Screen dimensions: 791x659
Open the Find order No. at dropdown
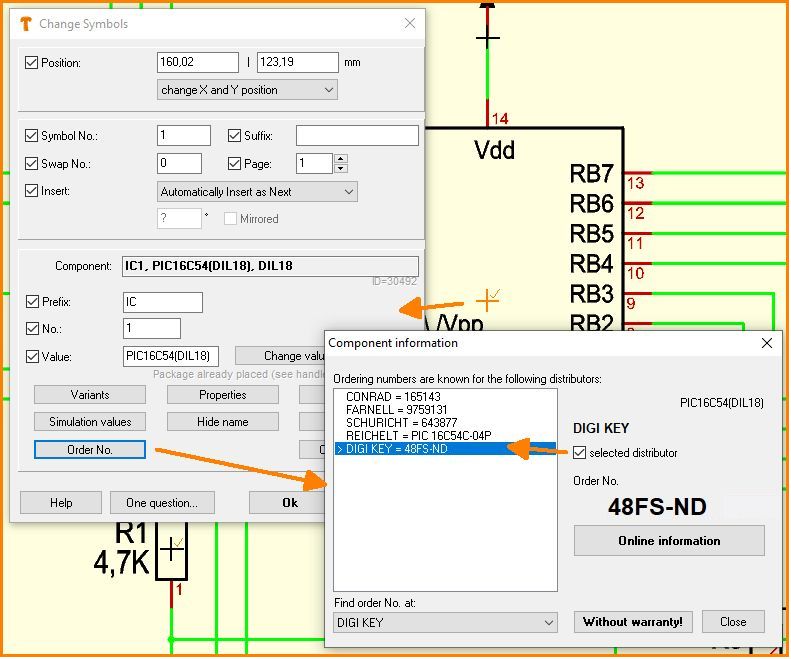[445, 623]
